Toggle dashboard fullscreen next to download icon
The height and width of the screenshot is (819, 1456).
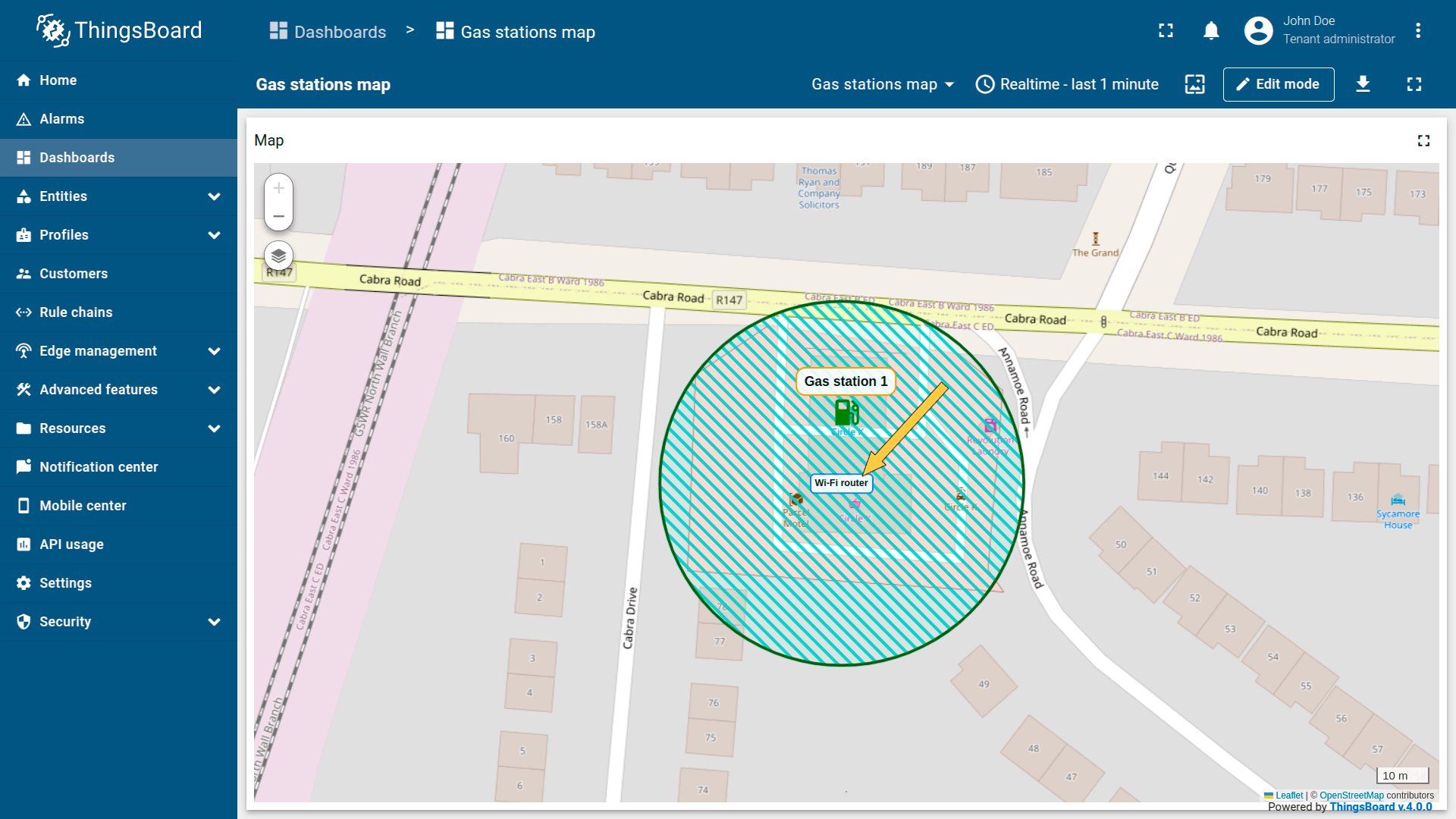1414,84
